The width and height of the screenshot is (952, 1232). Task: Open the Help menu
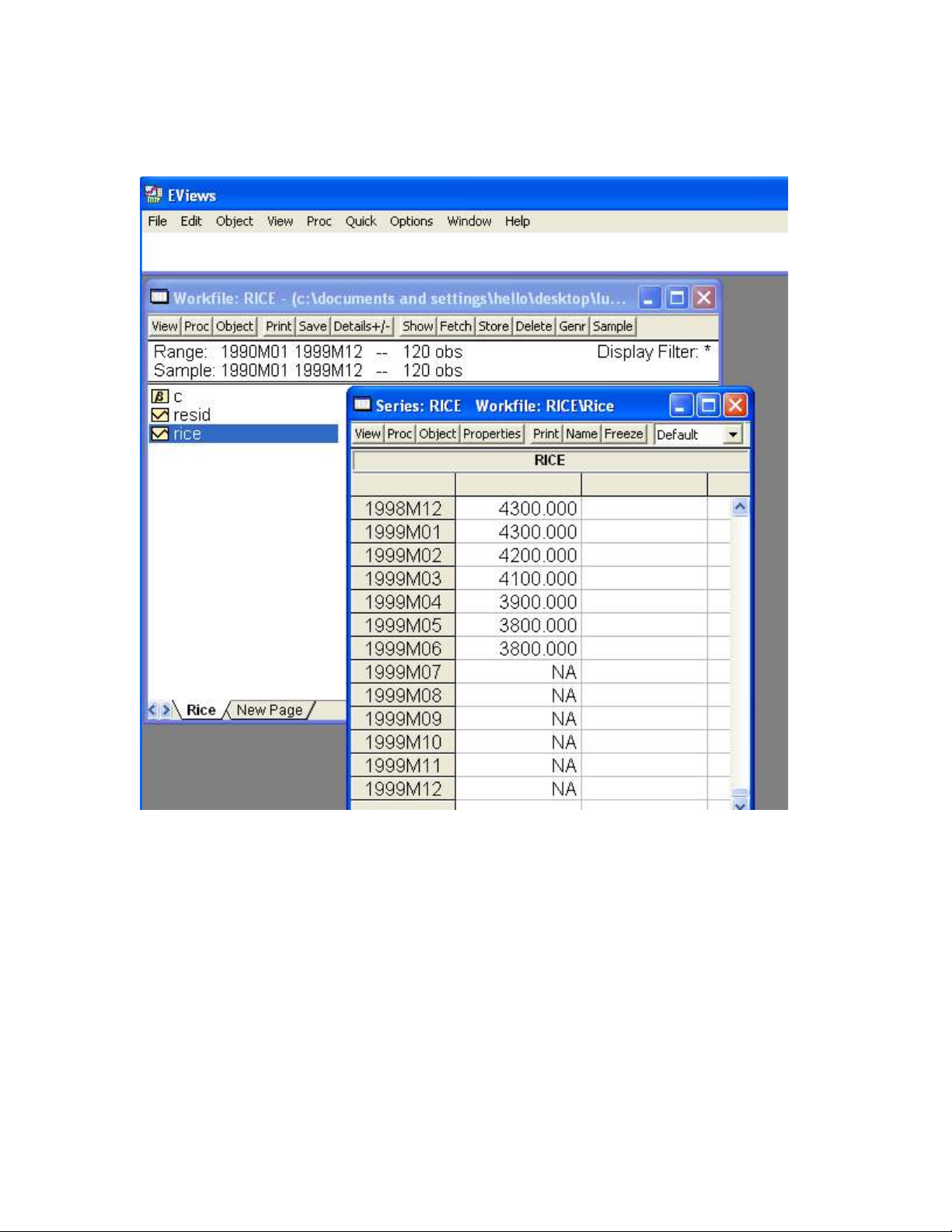[x=518, y=221]
